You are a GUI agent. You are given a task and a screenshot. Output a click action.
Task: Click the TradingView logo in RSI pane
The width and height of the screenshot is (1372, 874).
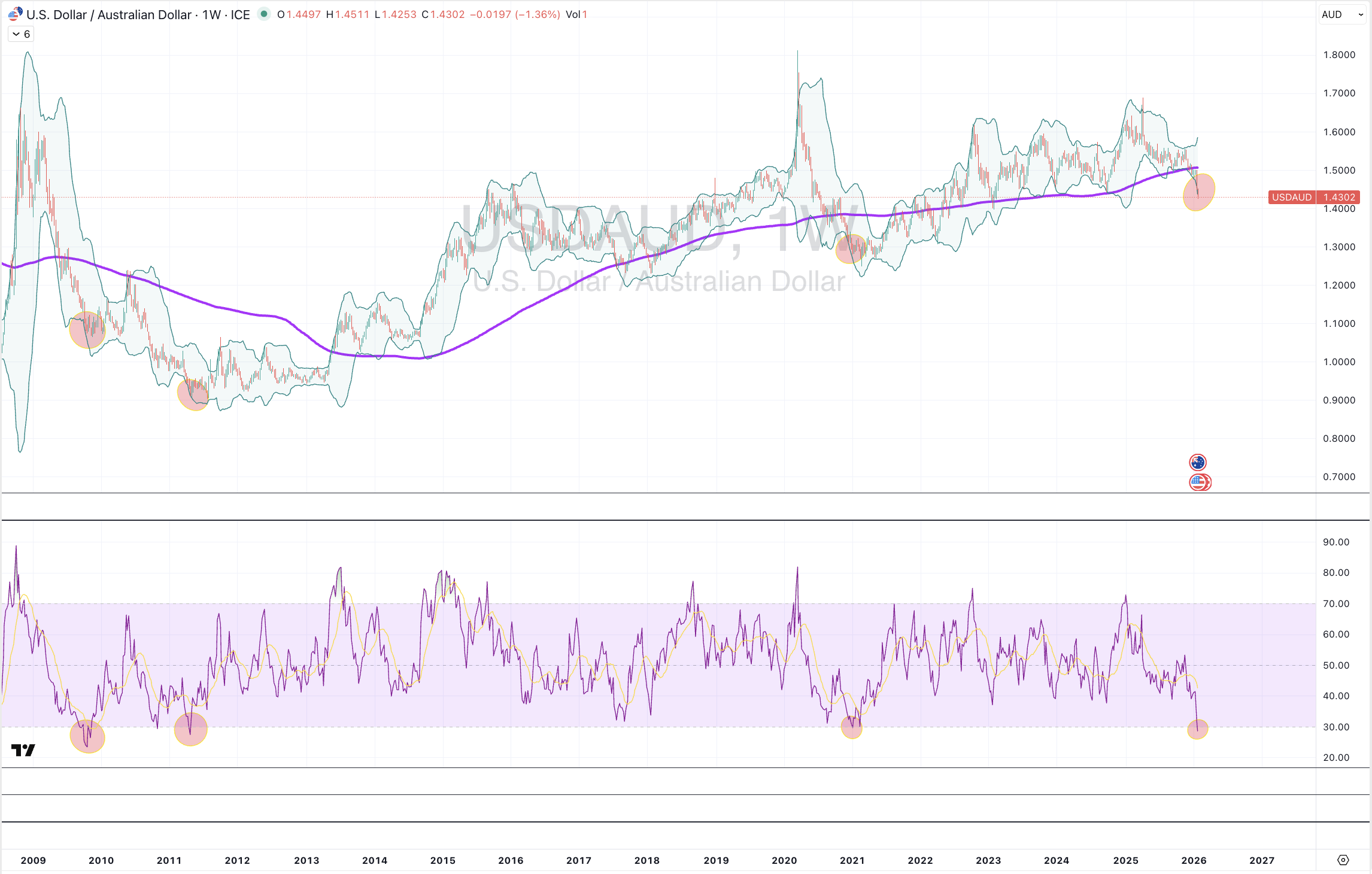(23, 750)
